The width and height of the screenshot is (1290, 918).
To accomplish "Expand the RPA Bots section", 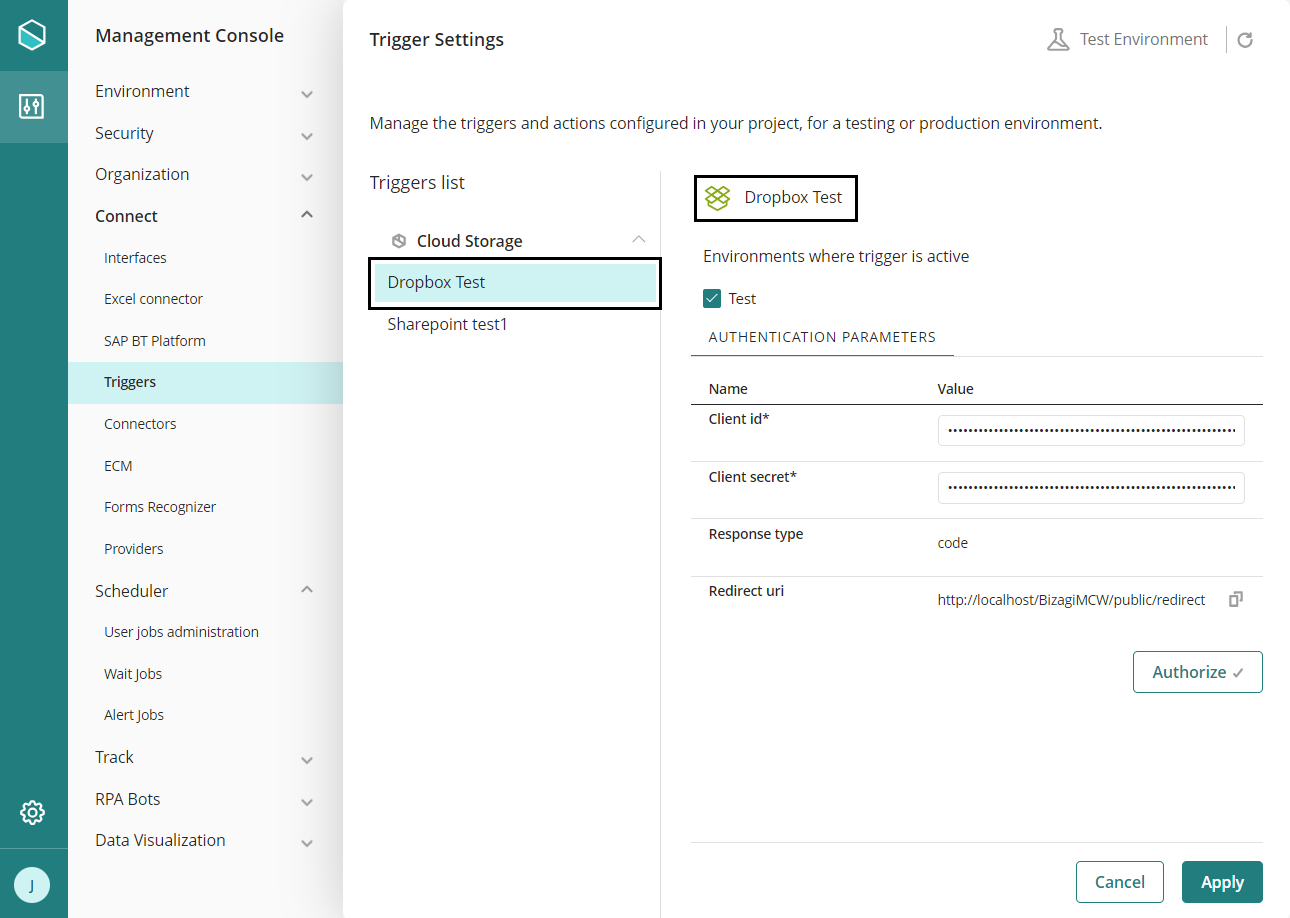I will click(x=307, y=802).
